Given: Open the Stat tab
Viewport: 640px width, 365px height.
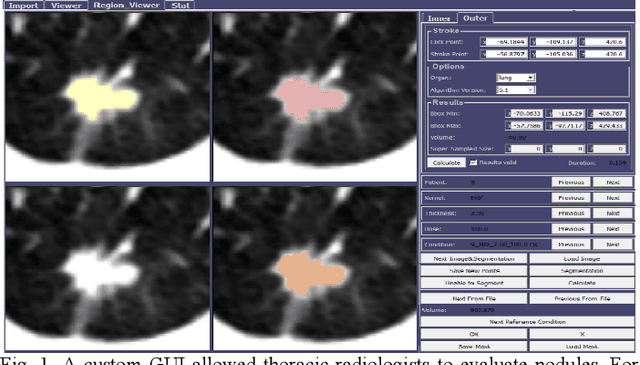Looking at the screenshot, I should (180, 5).
